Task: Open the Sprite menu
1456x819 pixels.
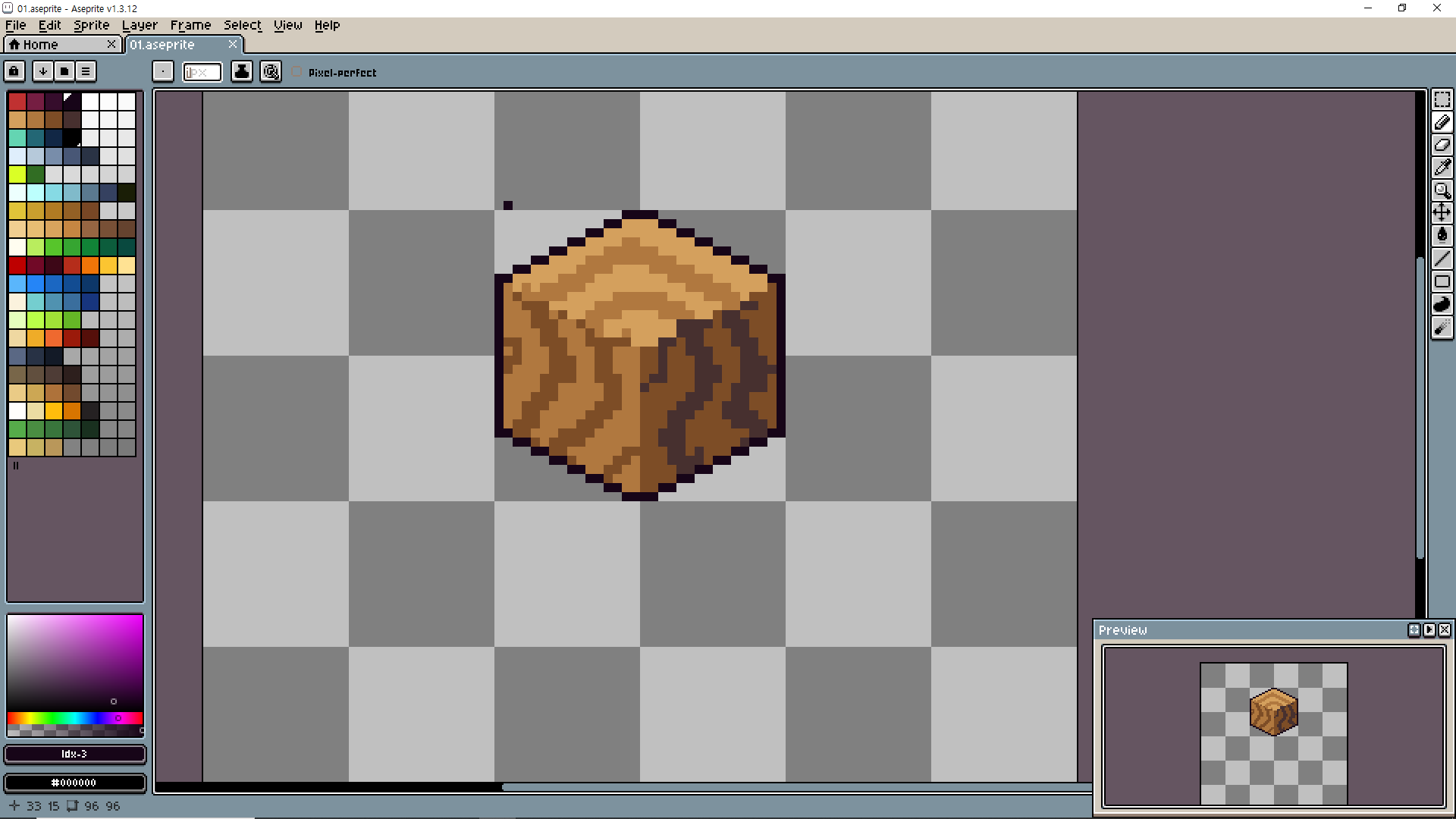Action: [91, 25]
